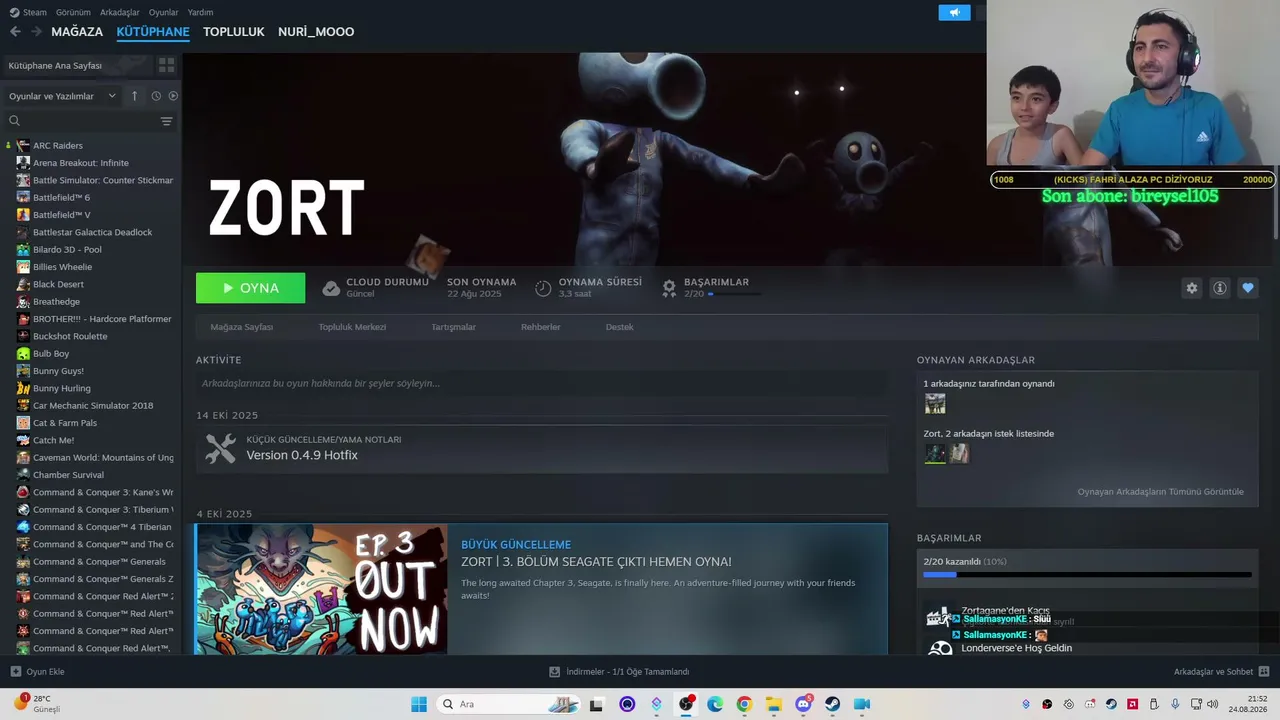Select Car Mechanic Simulator 2018
Screen dimensions: 1280x720
(x=95, y=406)
